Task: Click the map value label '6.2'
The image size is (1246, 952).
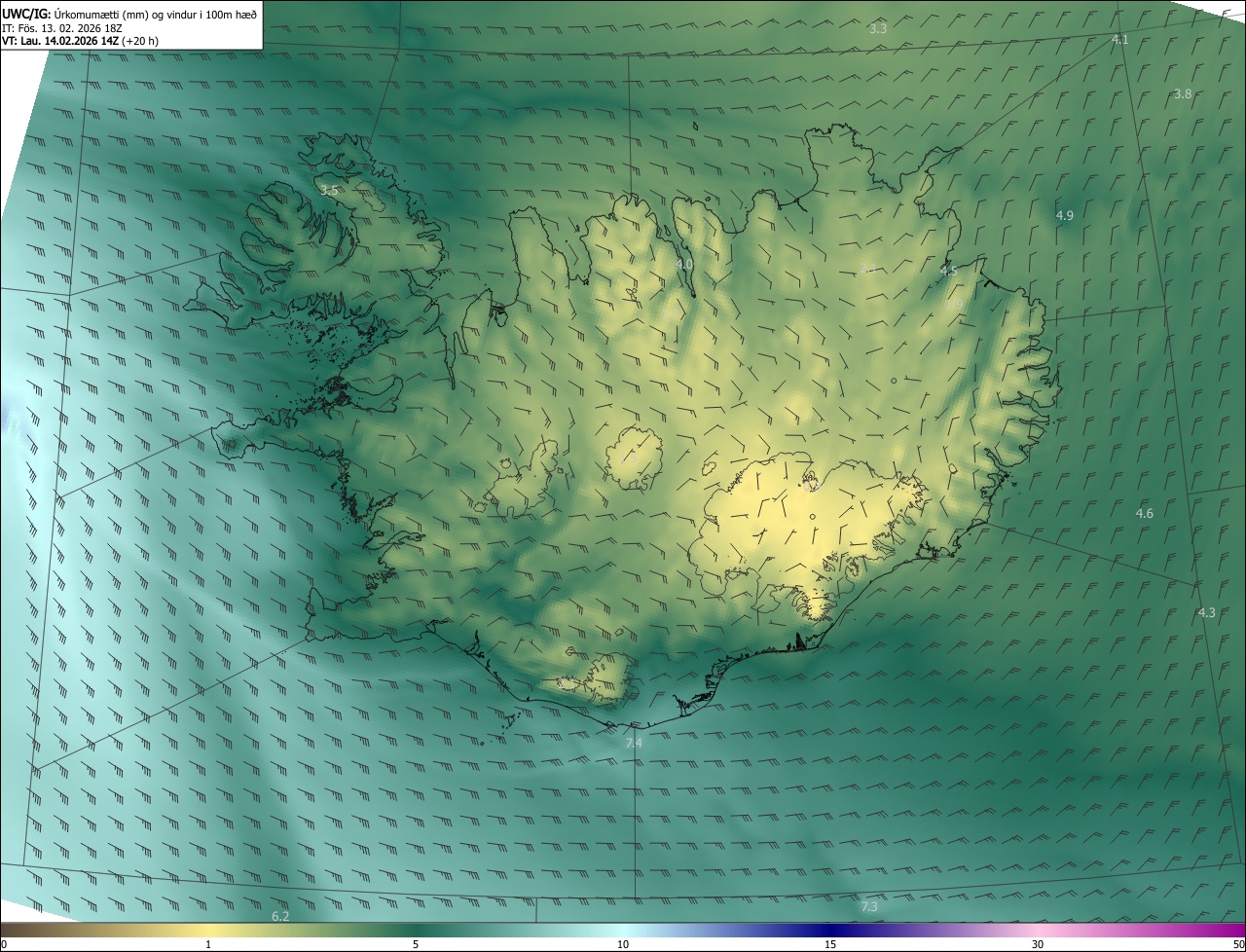Action: coord(280,916)
